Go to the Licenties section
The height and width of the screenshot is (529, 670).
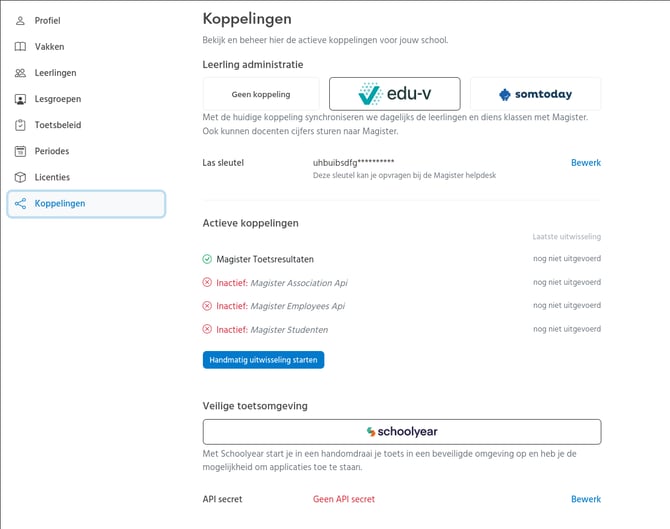(52, 177)
